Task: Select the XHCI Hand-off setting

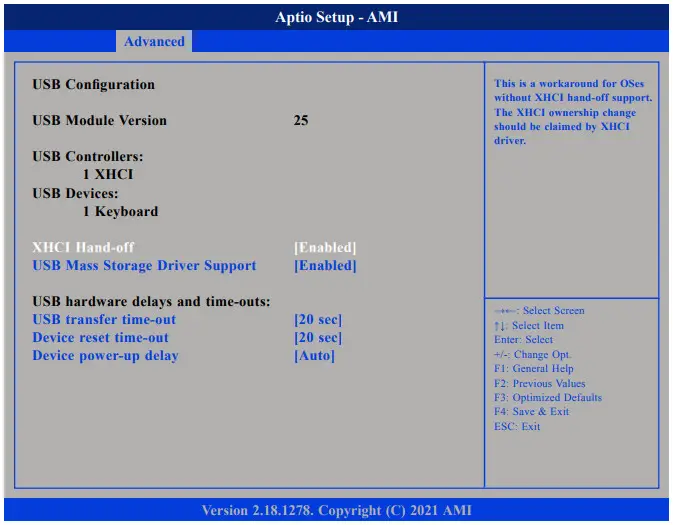Action: tap(83, 247)
